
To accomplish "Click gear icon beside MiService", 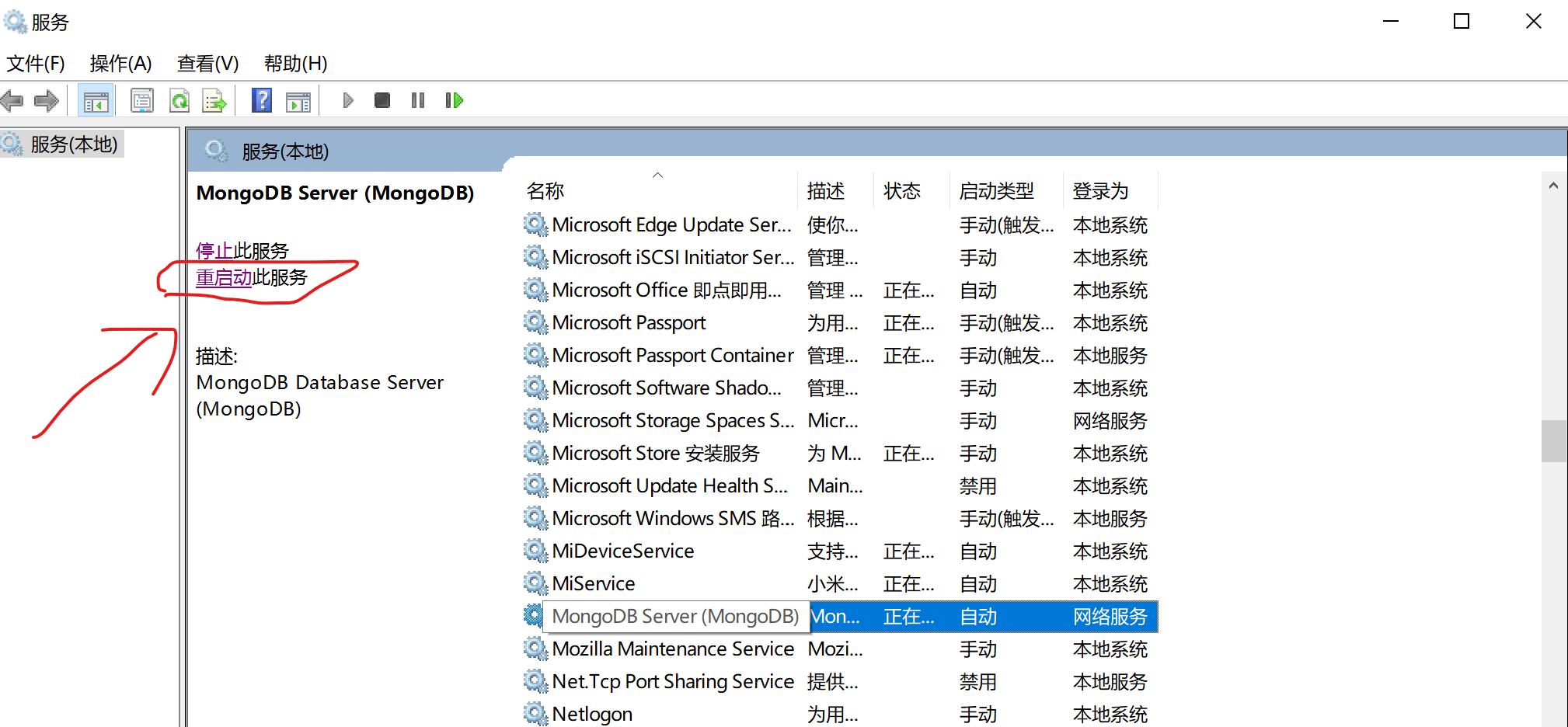I will [x=535, y=583].
